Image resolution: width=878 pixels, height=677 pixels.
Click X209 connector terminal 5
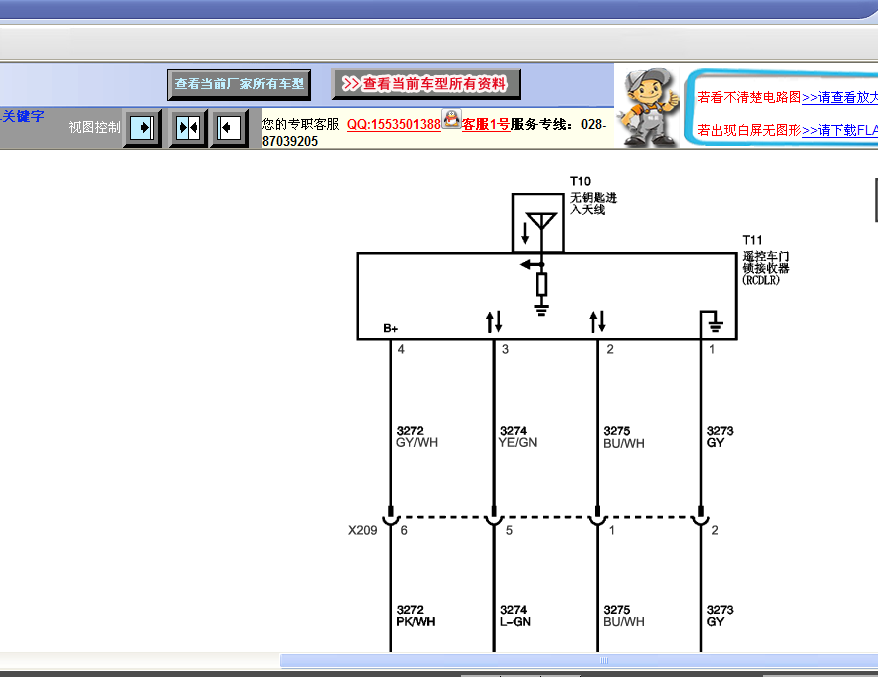click(x=494, y=516)
